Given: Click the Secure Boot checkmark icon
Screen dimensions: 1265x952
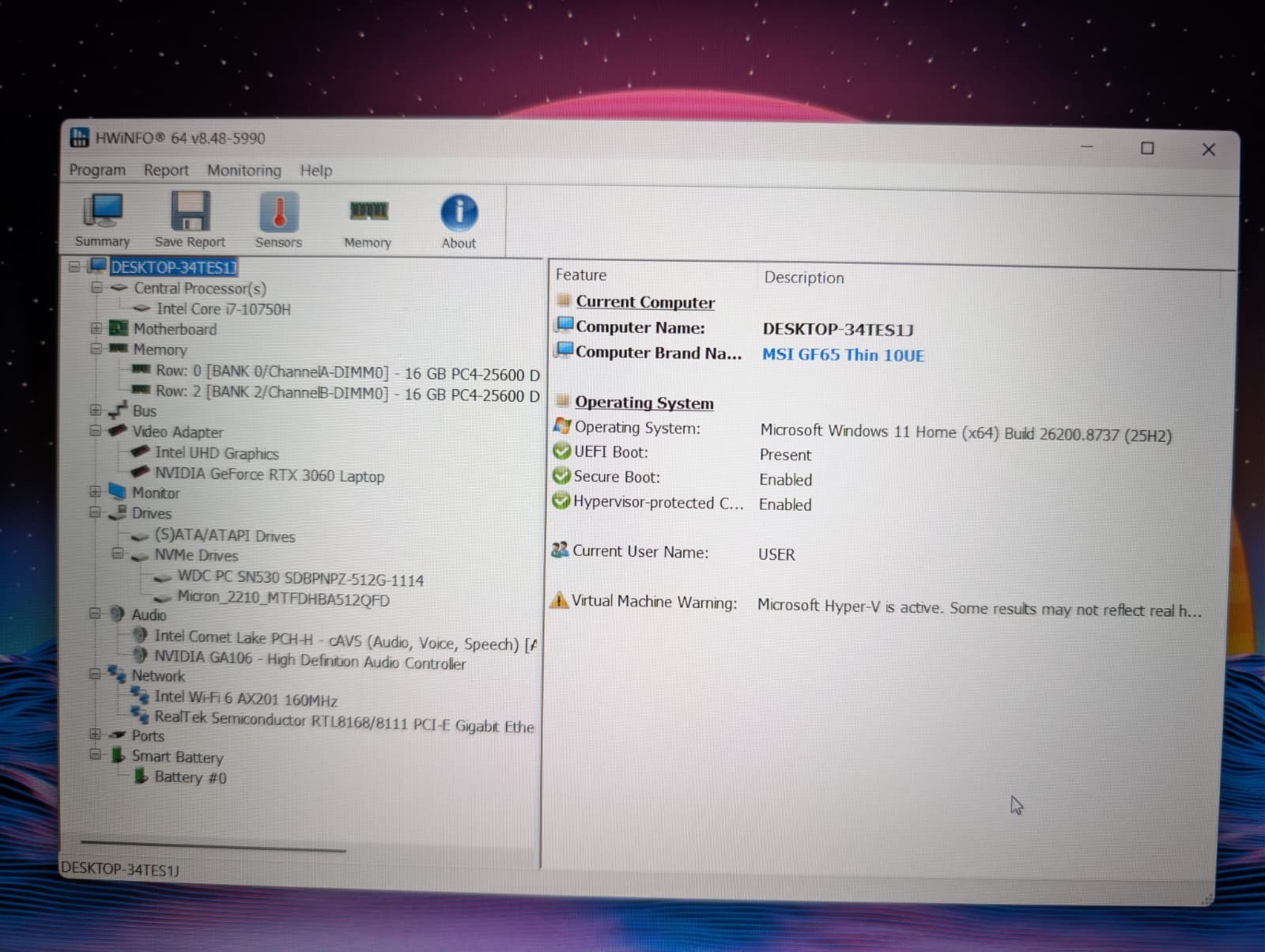Looking at the screenshot, I should click(561, 476).
